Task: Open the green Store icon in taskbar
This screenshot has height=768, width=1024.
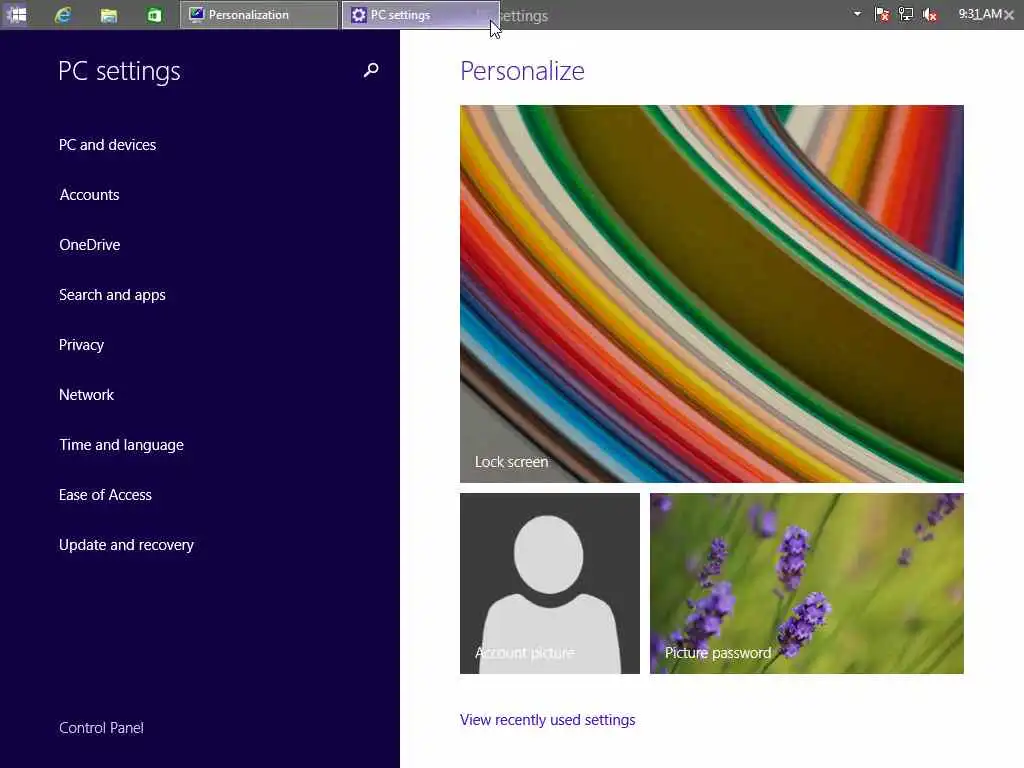Action: [x=154, y=15]
